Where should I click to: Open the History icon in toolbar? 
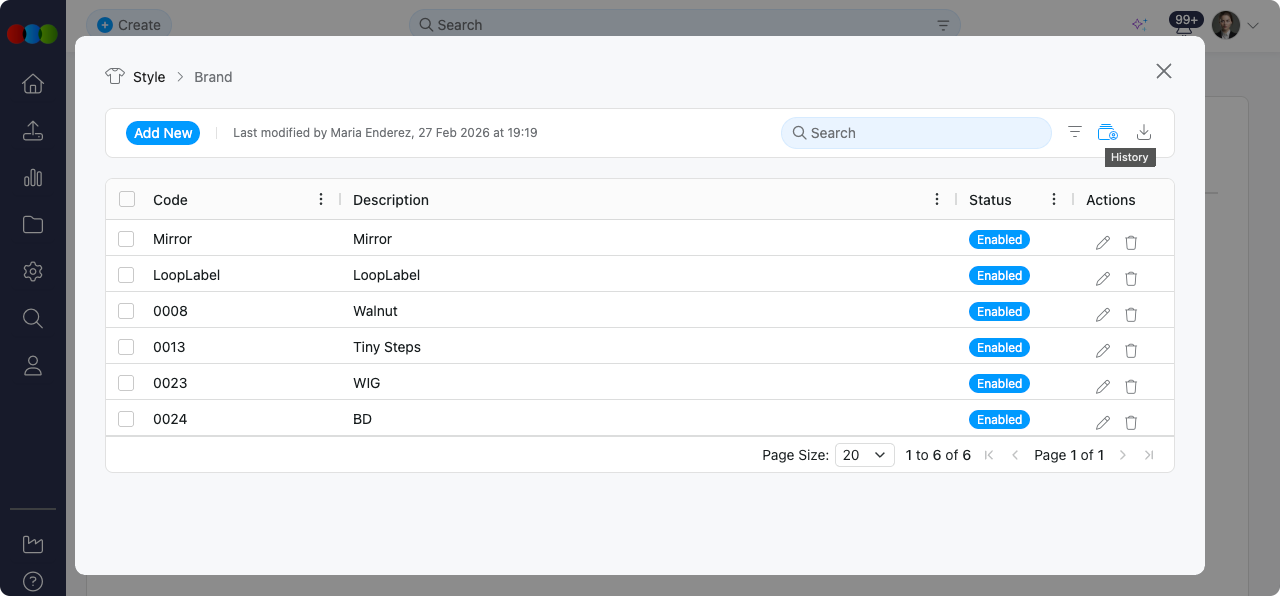point(1107,132)
